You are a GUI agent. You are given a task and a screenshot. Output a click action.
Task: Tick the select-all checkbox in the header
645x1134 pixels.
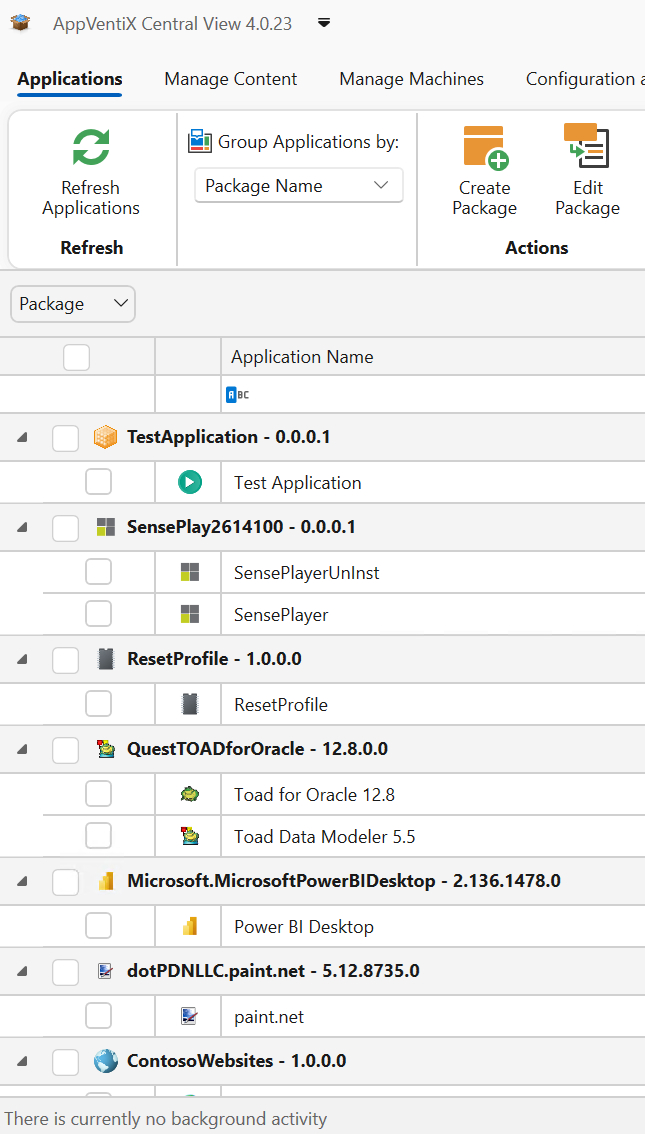[x=76, y=357]
